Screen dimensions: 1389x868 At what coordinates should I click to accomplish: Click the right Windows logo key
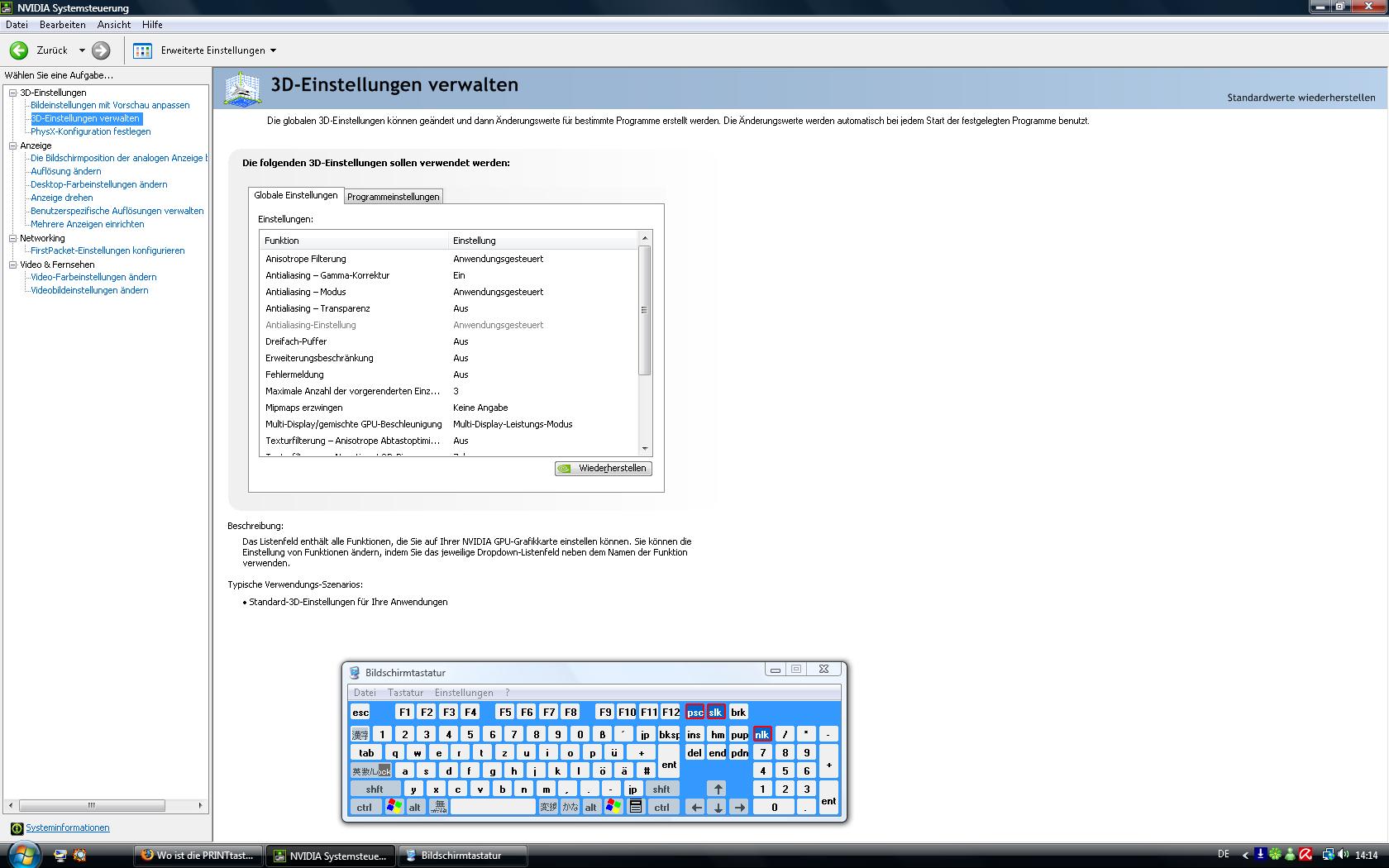(613, 807)
